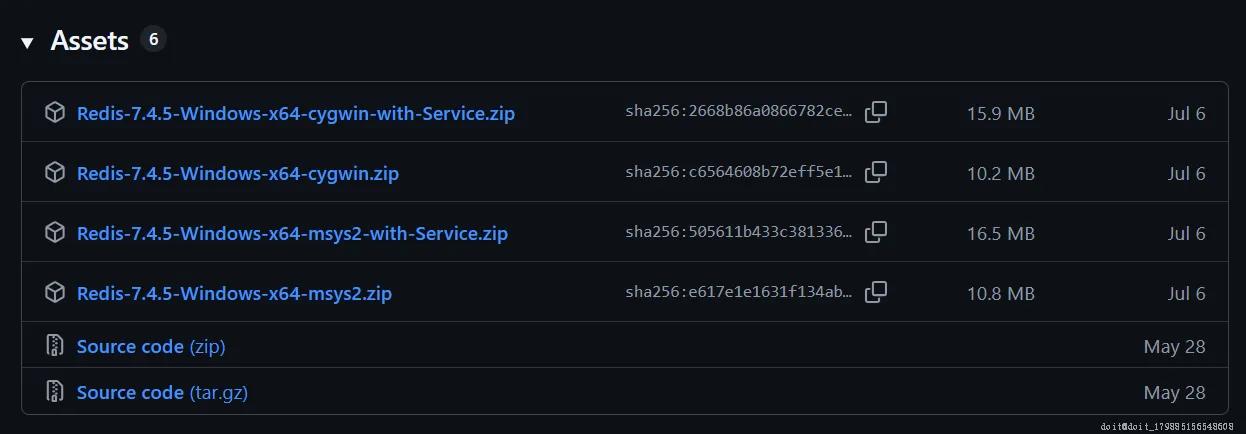Image resolution: width=1246 pixels, height=434 pixels.
Task: Click the Assets heading text
Action: [89, 41]
